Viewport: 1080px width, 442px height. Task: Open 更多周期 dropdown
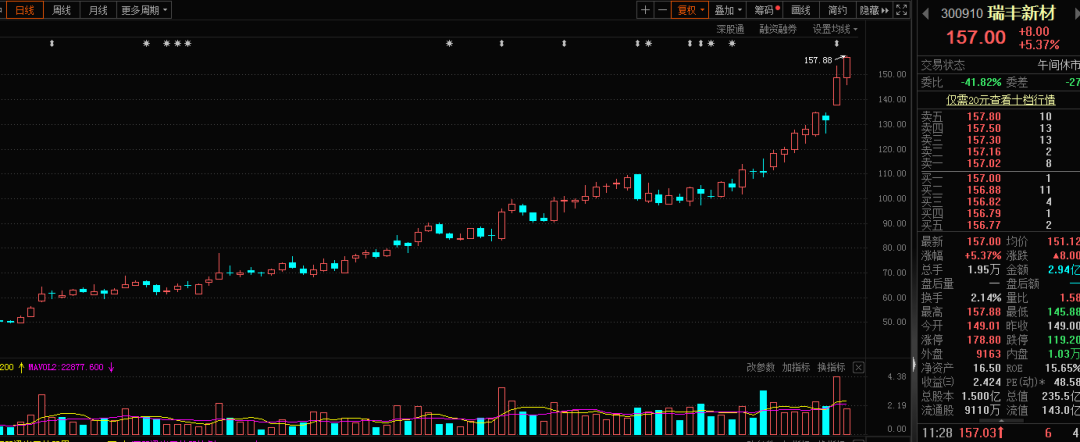coord(144,10)
